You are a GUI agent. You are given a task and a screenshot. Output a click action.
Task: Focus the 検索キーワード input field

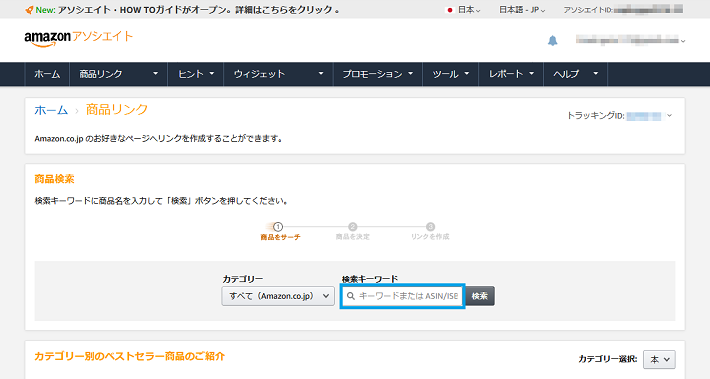pyautogui.click(x=402, y=296)
